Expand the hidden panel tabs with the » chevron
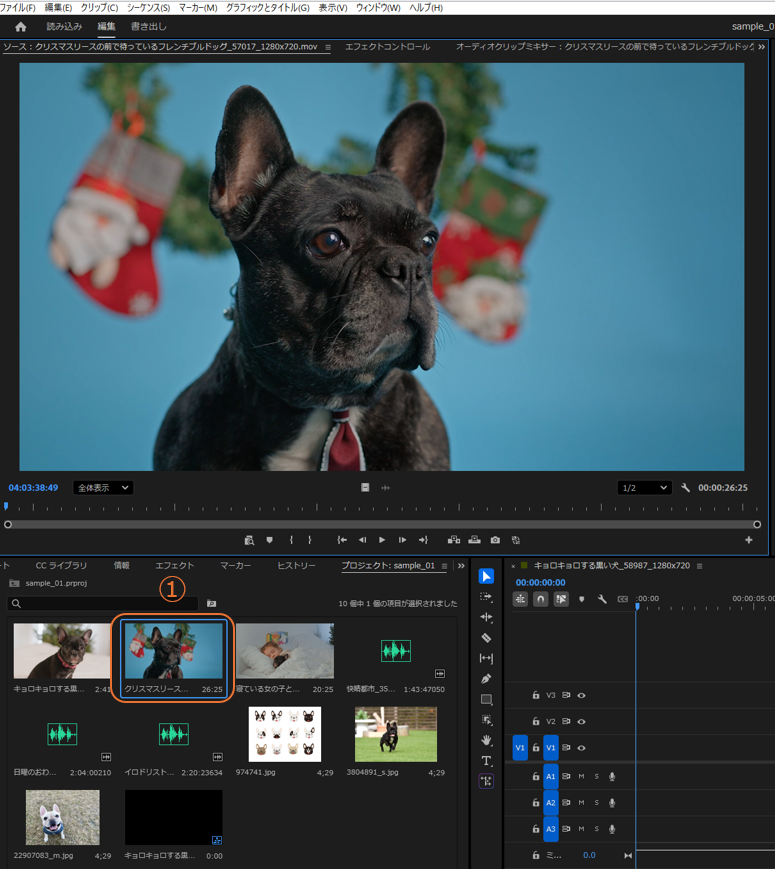 [x=461, y=566]
